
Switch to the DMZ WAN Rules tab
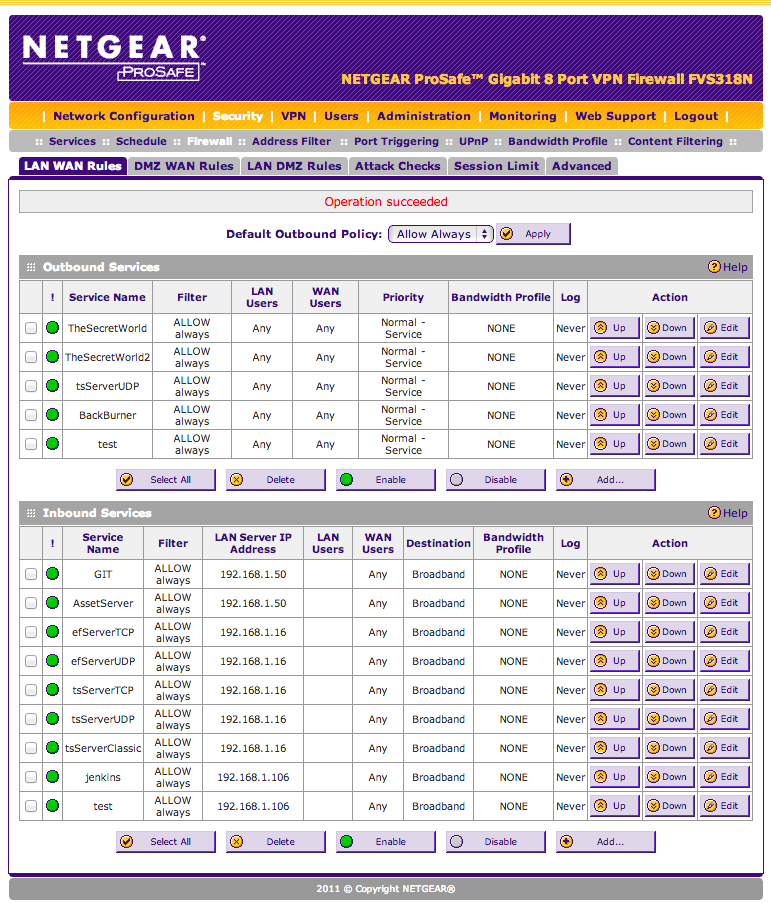point(184,166)
